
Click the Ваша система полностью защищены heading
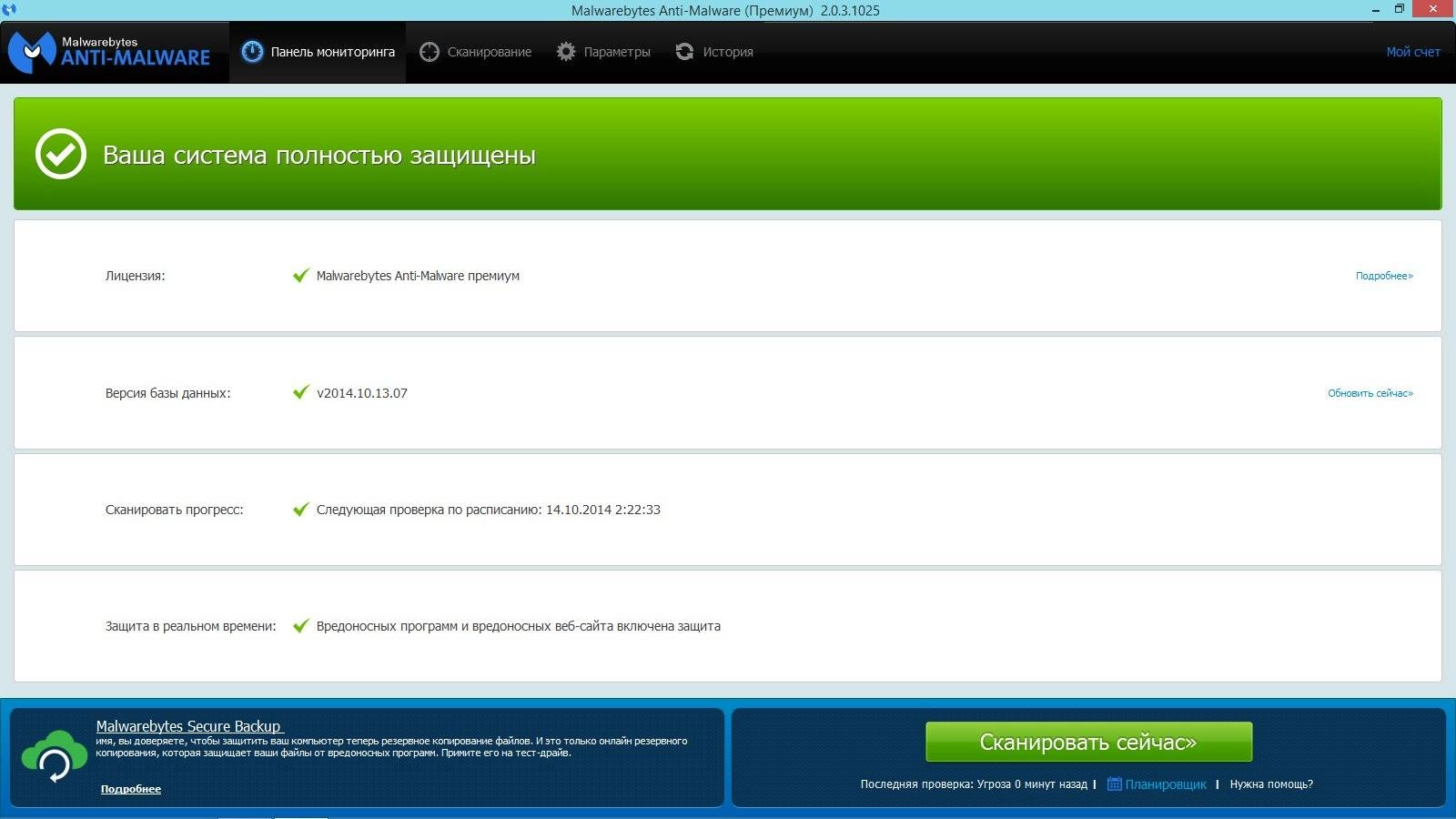pos(318,155)
